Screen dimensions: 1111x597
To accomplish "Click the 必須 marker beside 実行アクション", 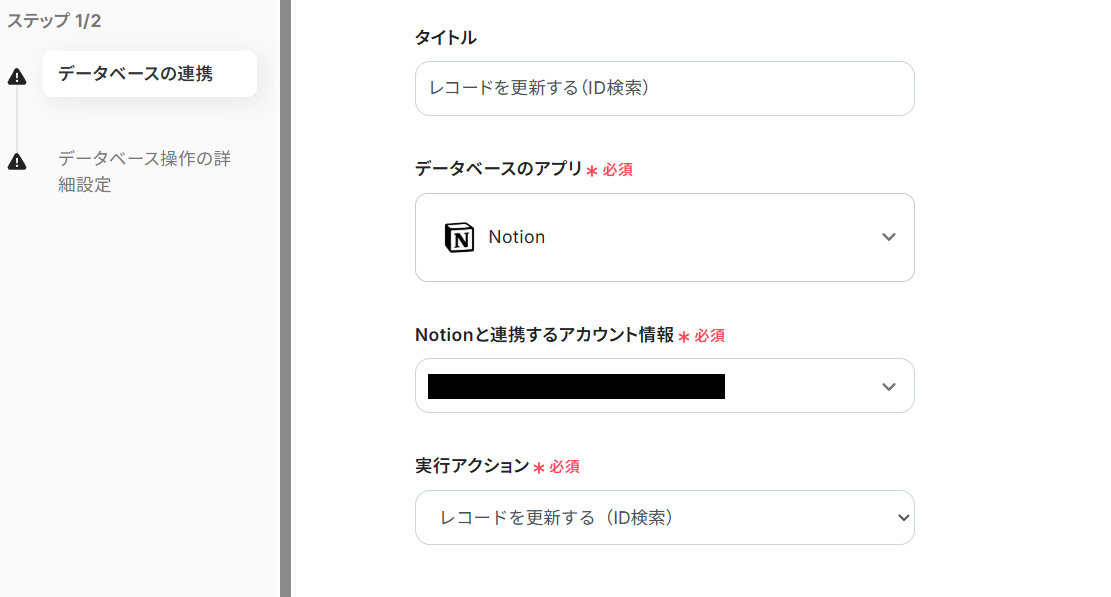I will [564, 467].
